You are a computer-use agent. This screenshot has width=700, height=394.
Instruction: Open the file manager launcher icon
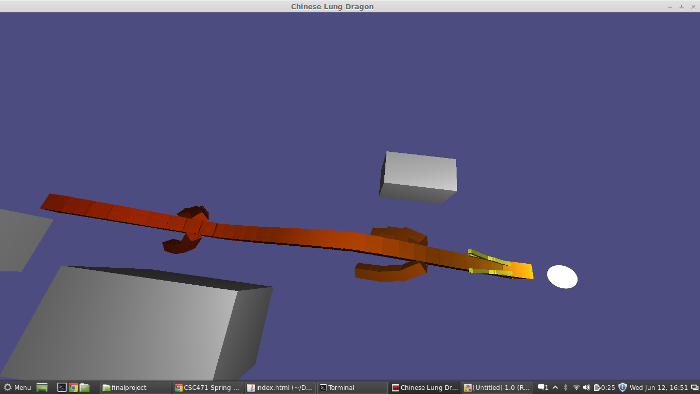pyautogui.click(x=85, y=387)
